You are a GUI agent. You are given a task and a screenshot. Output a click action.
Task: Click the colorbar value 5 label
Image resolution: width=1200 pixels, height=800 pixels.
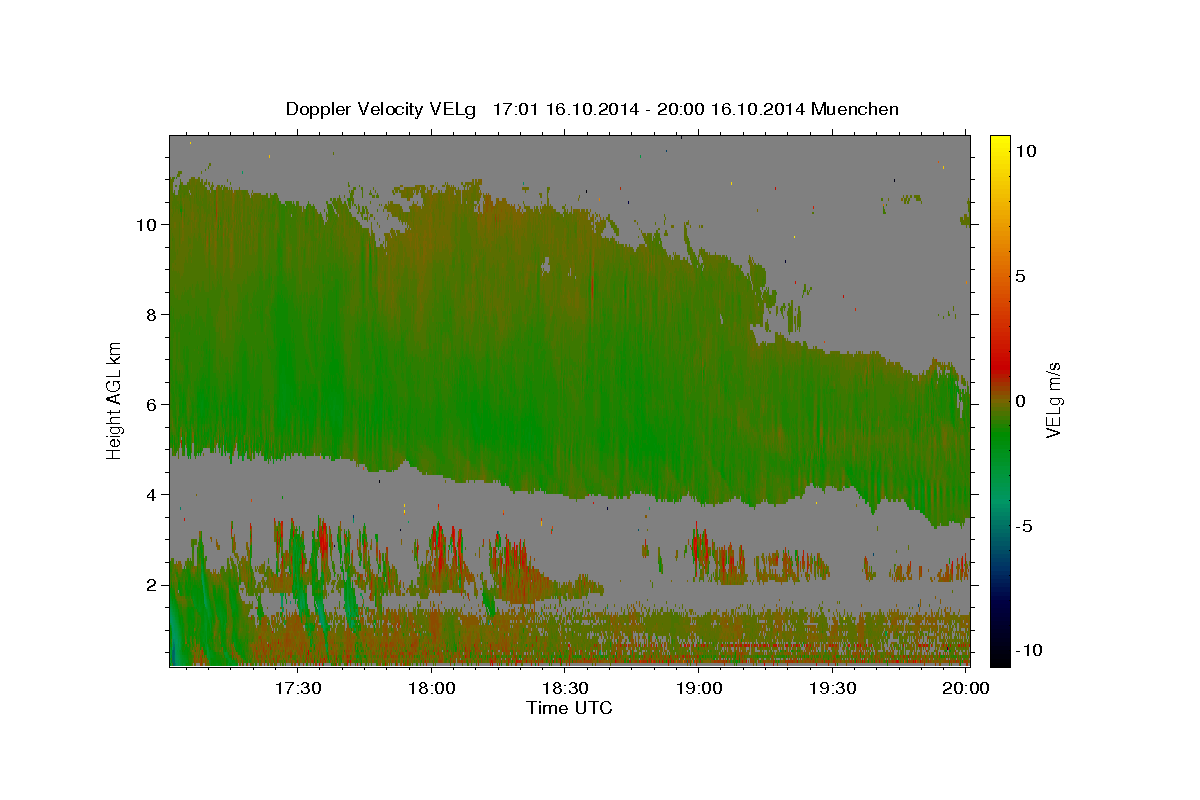(x=1021, y=276)
